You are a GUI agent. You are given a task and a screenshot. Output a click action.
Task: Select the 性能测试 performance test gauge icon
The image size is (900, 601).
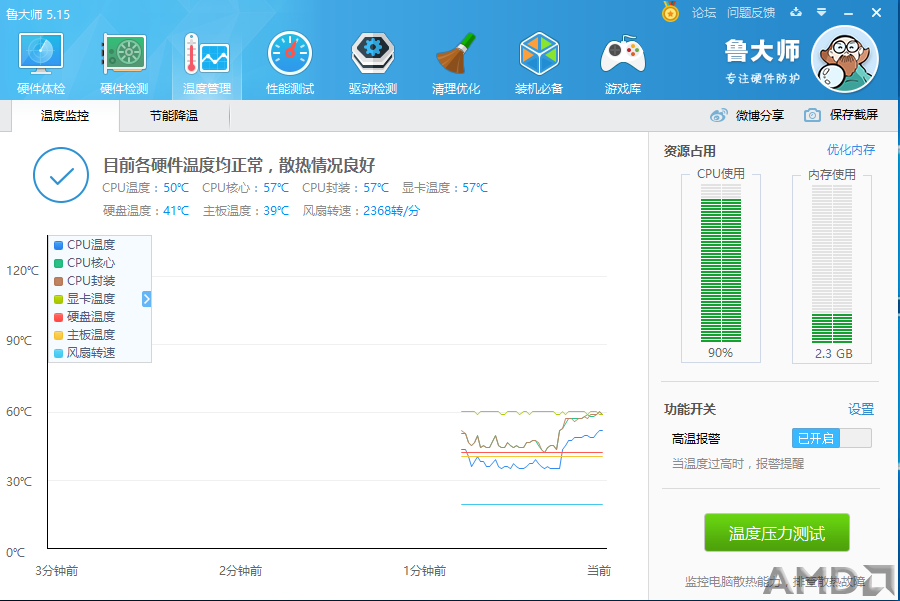(x=290, y=53)
